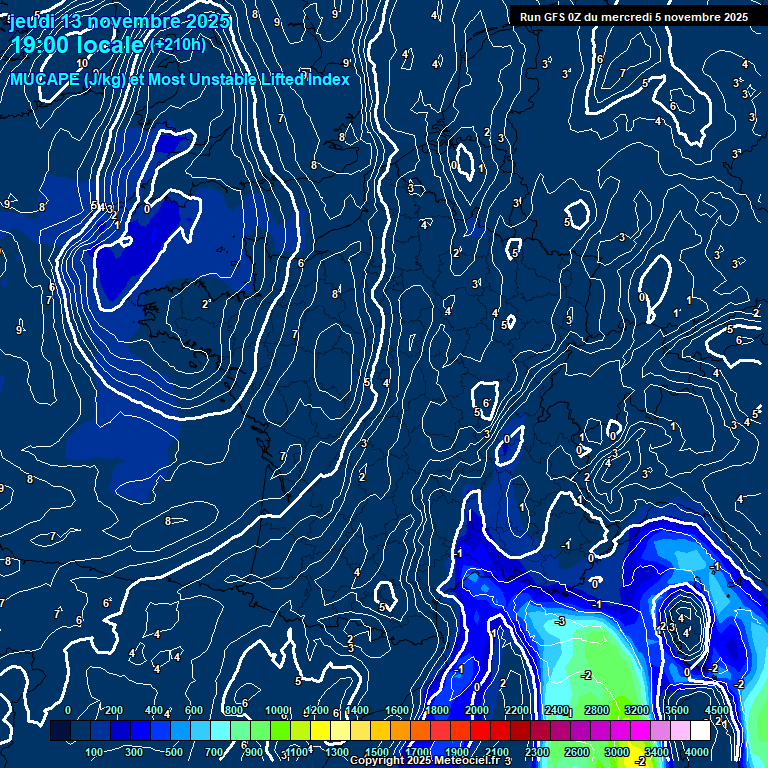
Task: Click the bright magenta 3200–3400 legend swatch
Action: pos(640,730)
